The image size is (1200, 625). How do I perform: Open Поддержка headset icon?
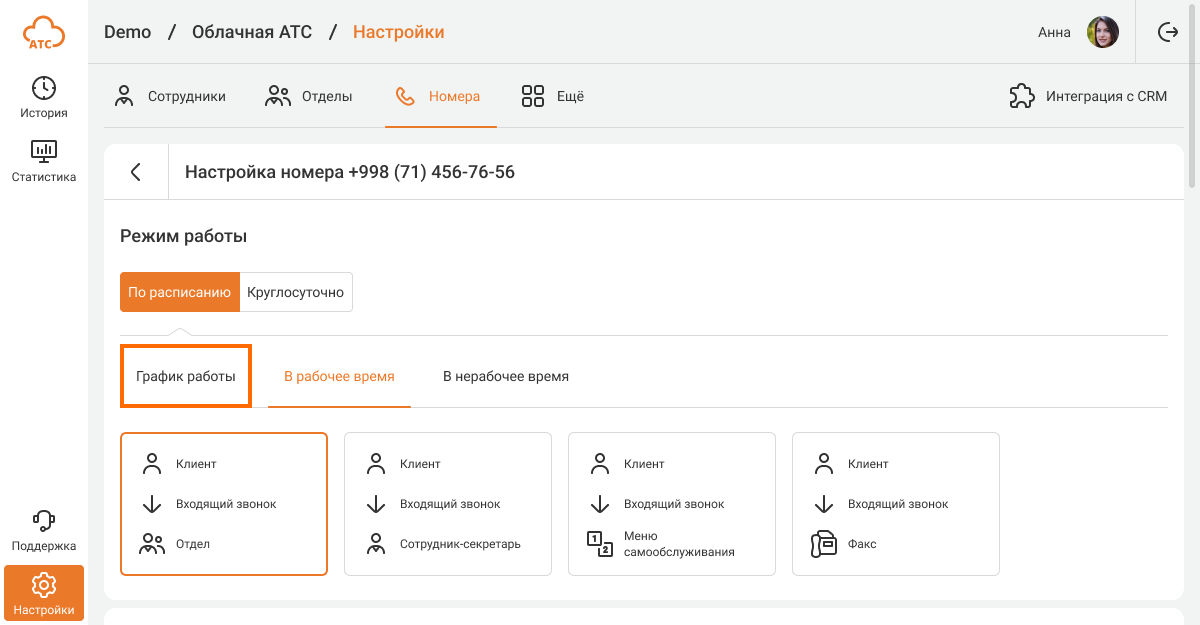pos(44,521)
